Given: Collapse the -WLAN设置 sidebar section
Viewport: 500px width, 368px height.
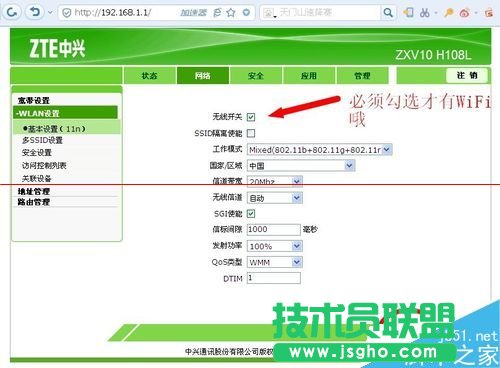Looking at the screenshot, I should tap(65, 113).
